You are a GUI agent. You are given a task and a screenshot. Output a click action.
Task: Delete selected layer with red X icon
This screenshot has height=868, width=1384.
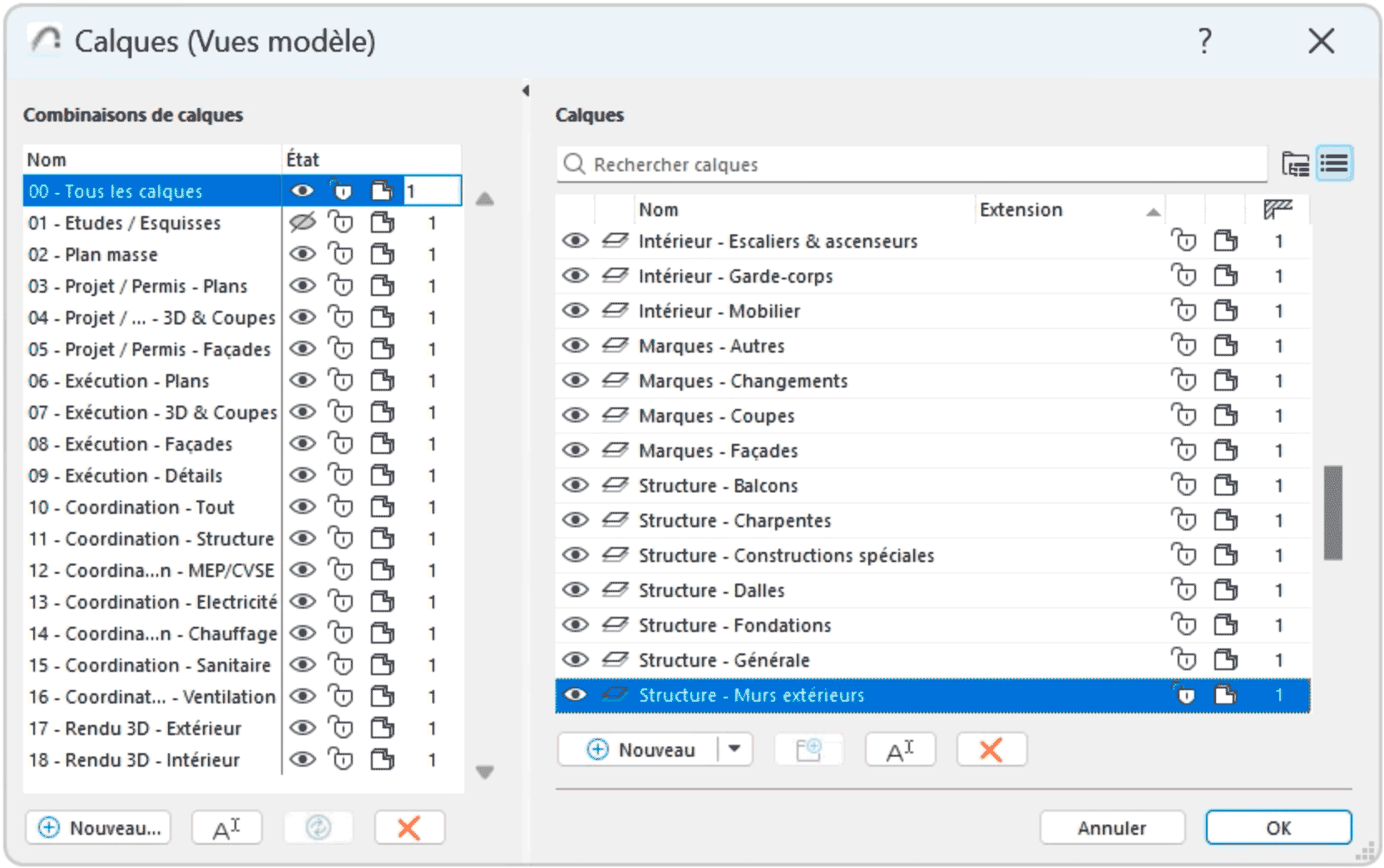click(991, 750)
